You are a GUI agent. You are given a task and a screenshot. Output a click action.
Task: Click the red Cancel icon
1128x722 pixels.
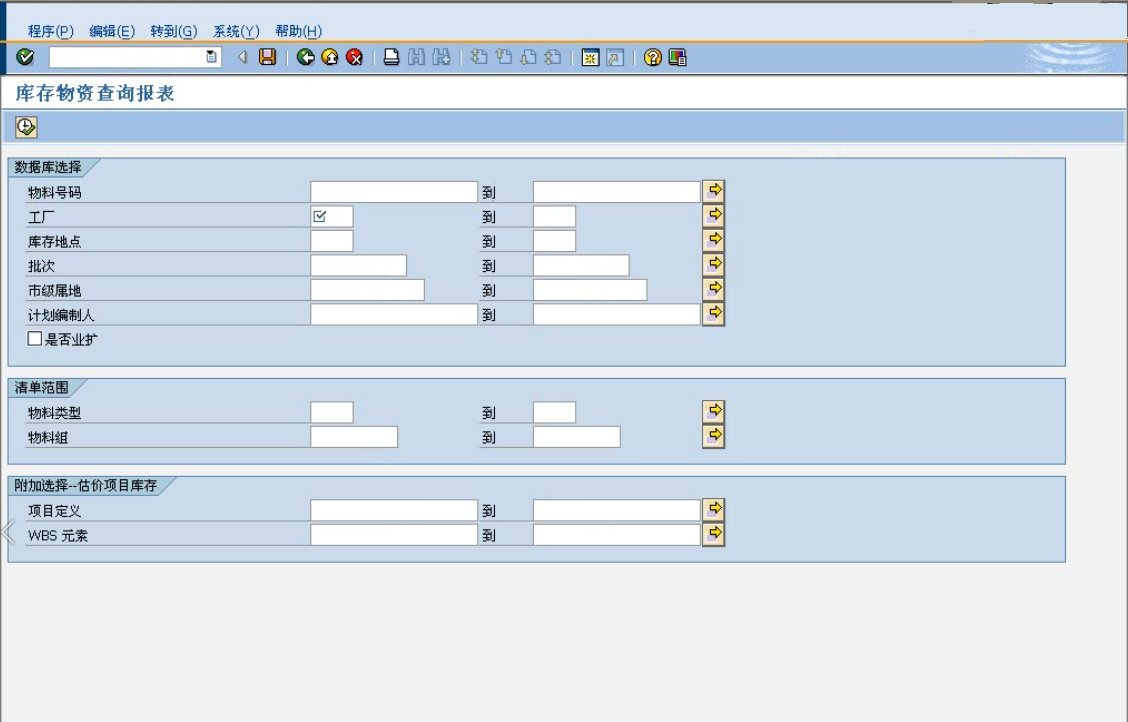[354, 57]
